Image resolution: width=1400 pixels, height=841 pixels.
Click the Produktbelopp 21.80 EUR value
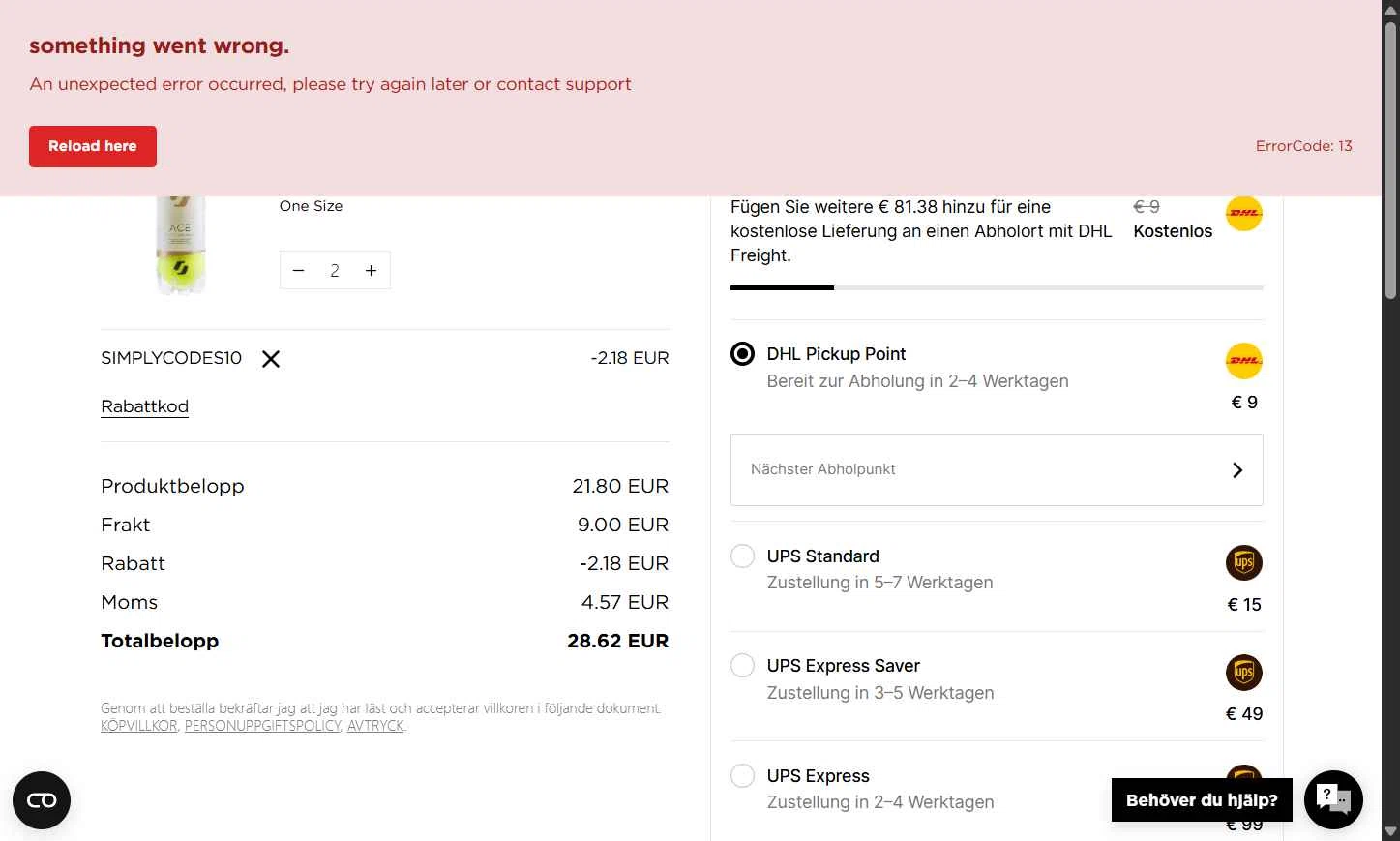click(x=620, y=486)
